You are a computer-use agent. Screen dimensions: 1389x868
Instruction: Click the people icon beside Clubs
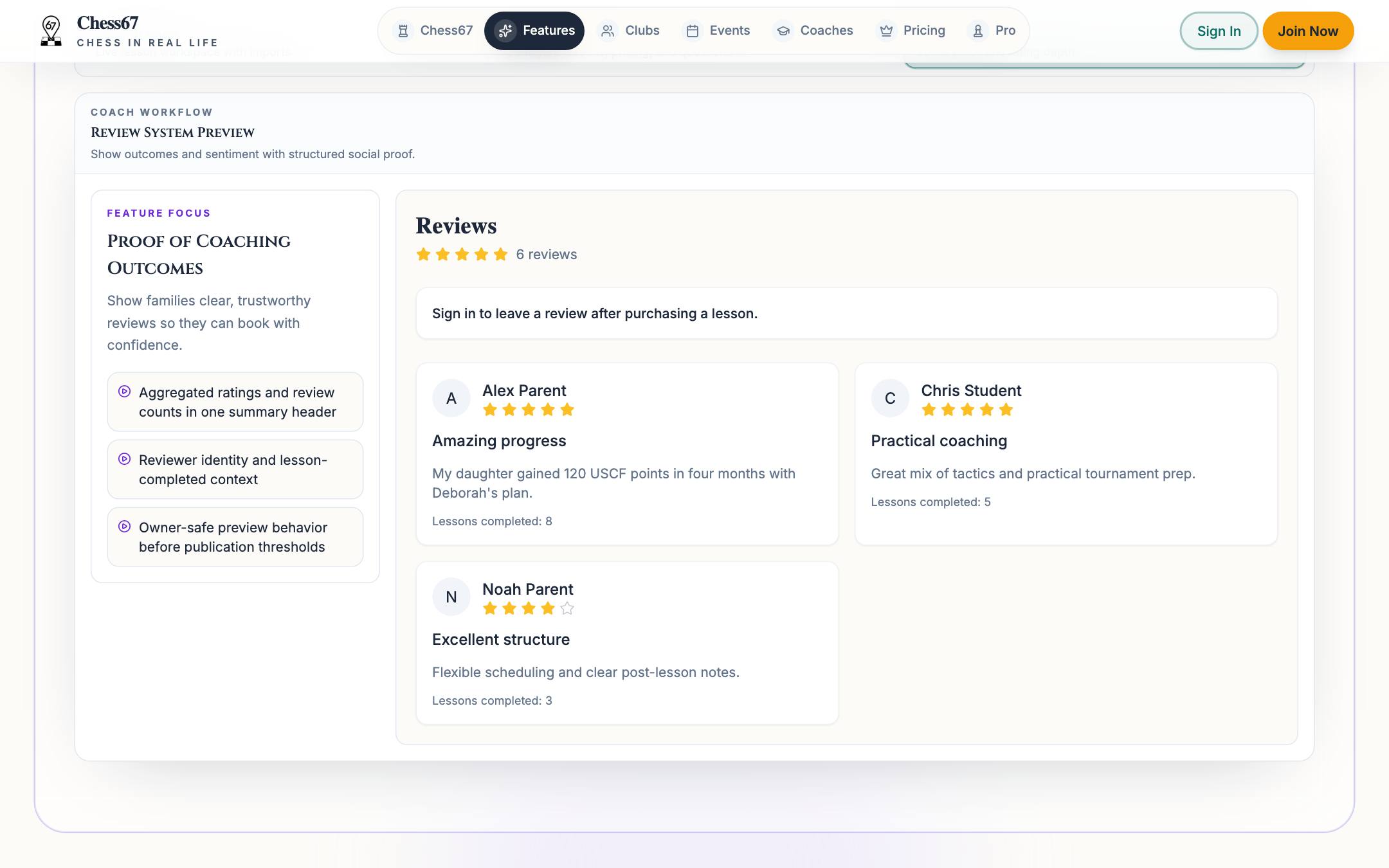[x=608, y=31]
